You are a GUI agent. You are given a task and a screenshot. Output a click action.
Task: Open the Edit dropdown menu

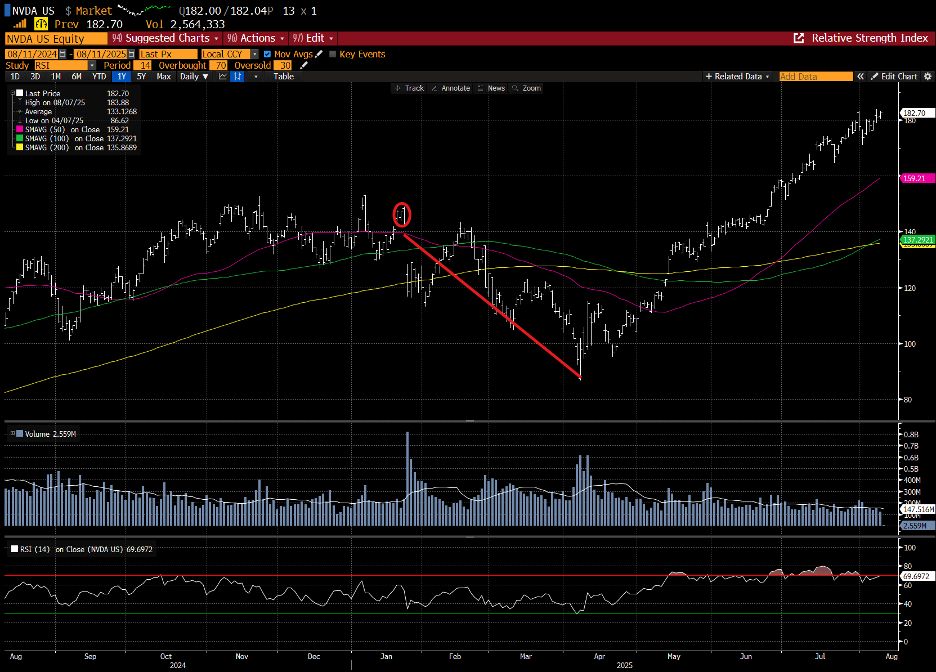313,38
